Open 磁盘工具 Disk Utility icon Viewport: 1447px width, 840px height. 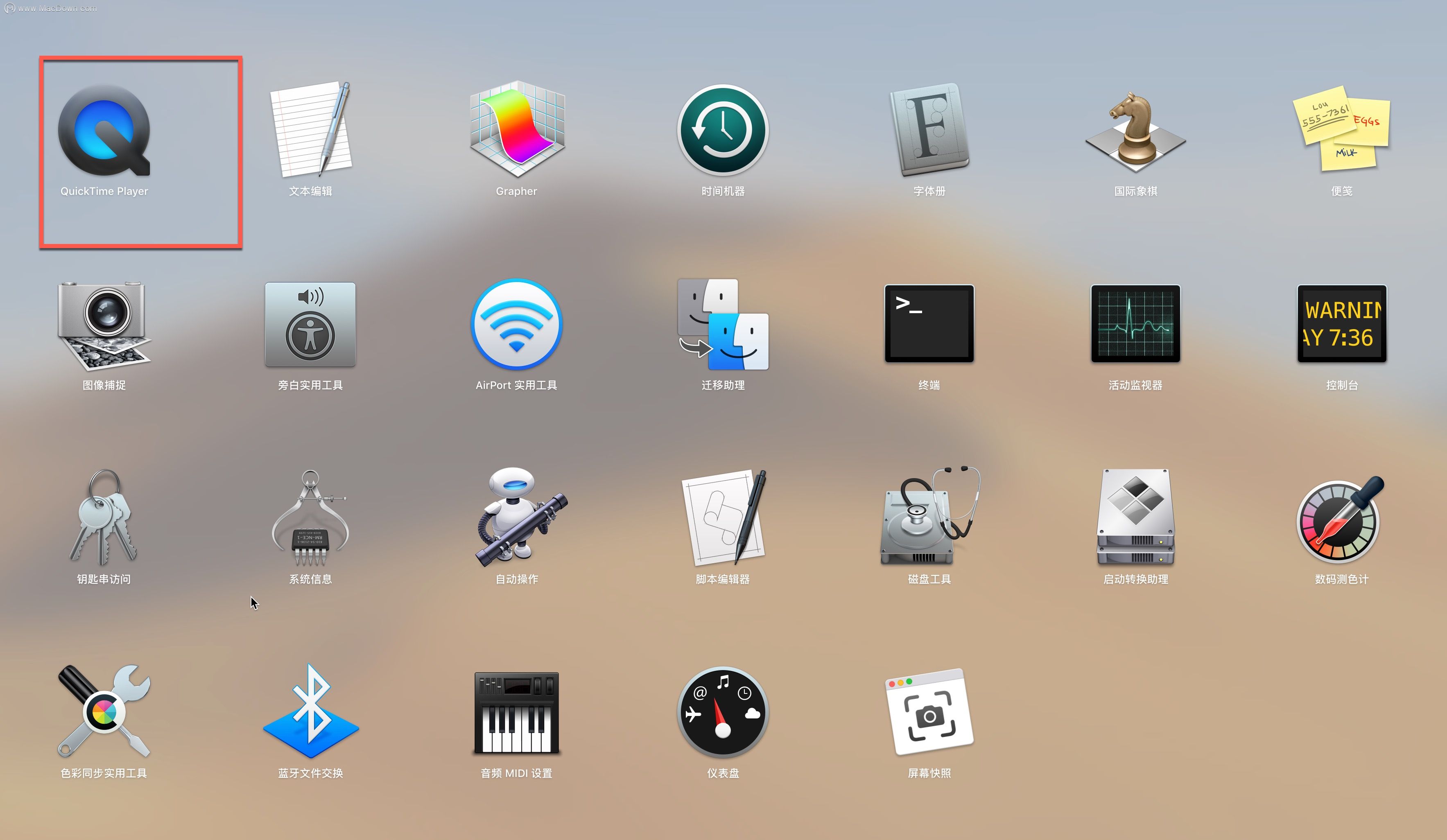point(930,516)
